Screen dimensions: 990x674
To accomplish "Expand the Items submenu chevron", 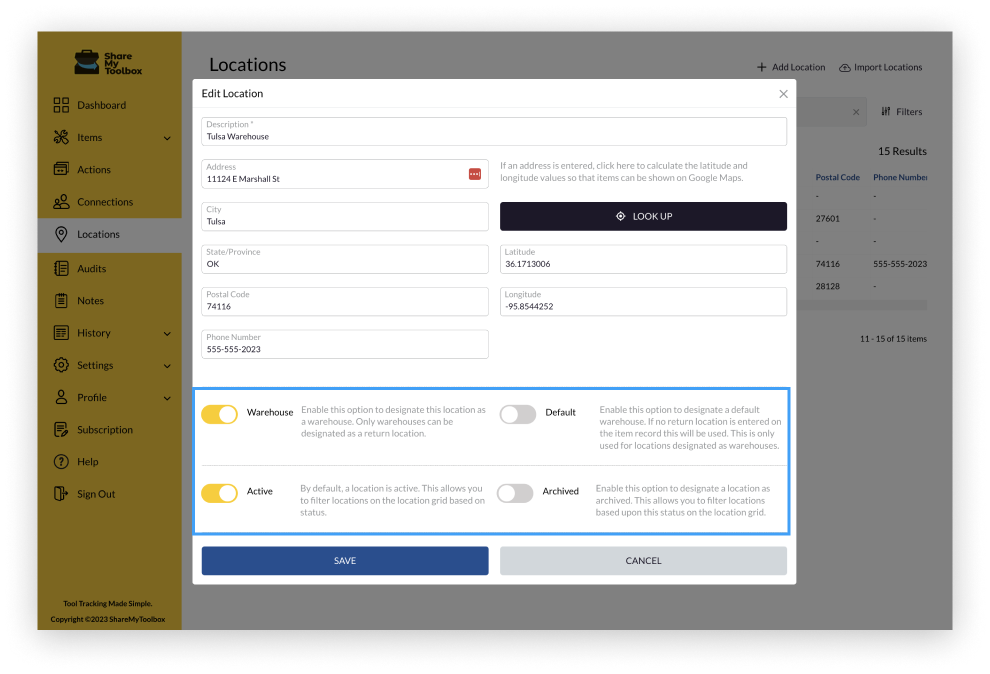I will pyautogui.click(x=167, y=138).
